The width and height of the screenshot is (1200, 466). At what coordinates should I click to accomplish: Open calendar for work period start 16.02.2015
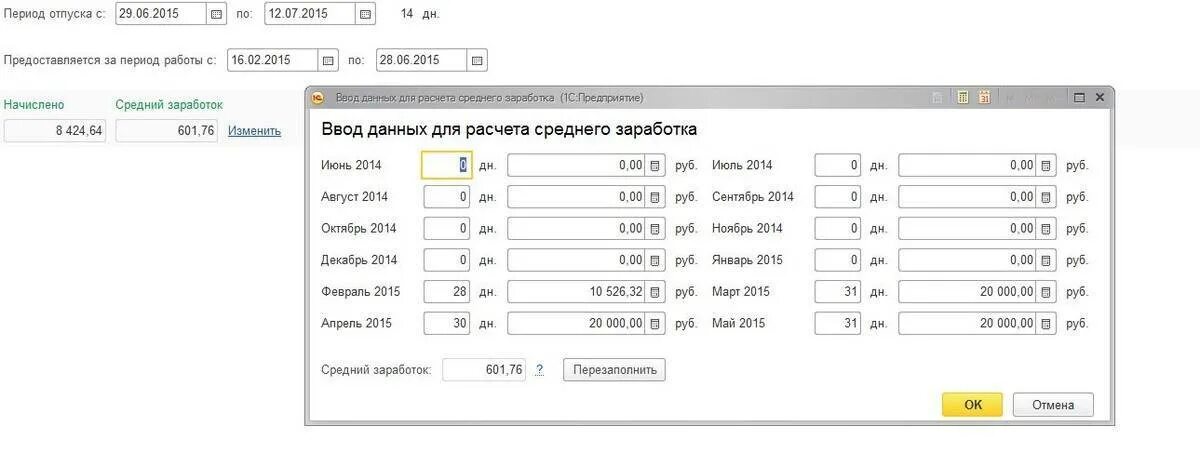pyautogui.click(x=329, y=60)
